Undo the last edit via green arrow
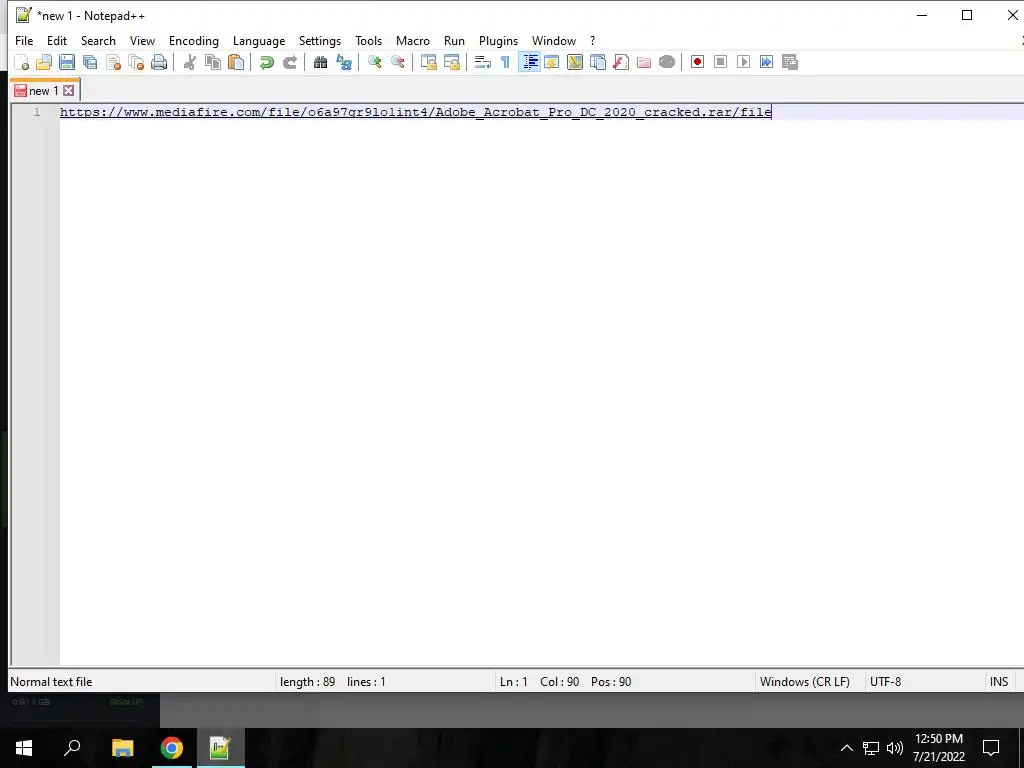Viewport: 1024px width, 768px height. (266, 62)
